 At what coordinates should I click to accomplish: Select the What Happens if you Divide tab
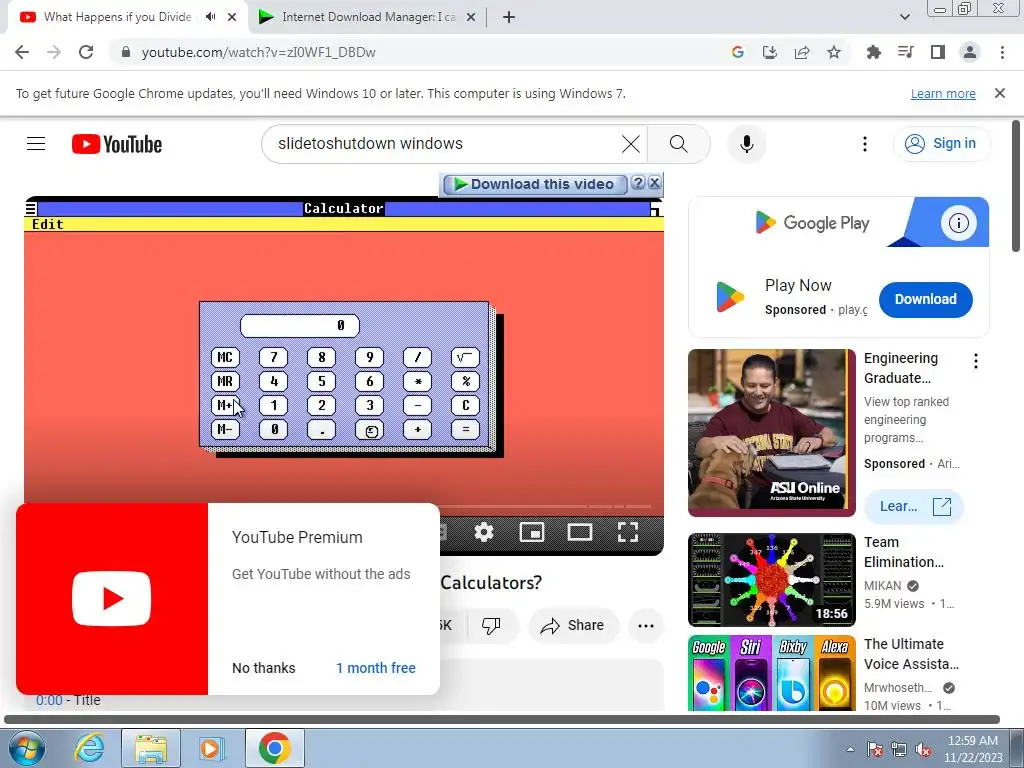tap(118, 17)
